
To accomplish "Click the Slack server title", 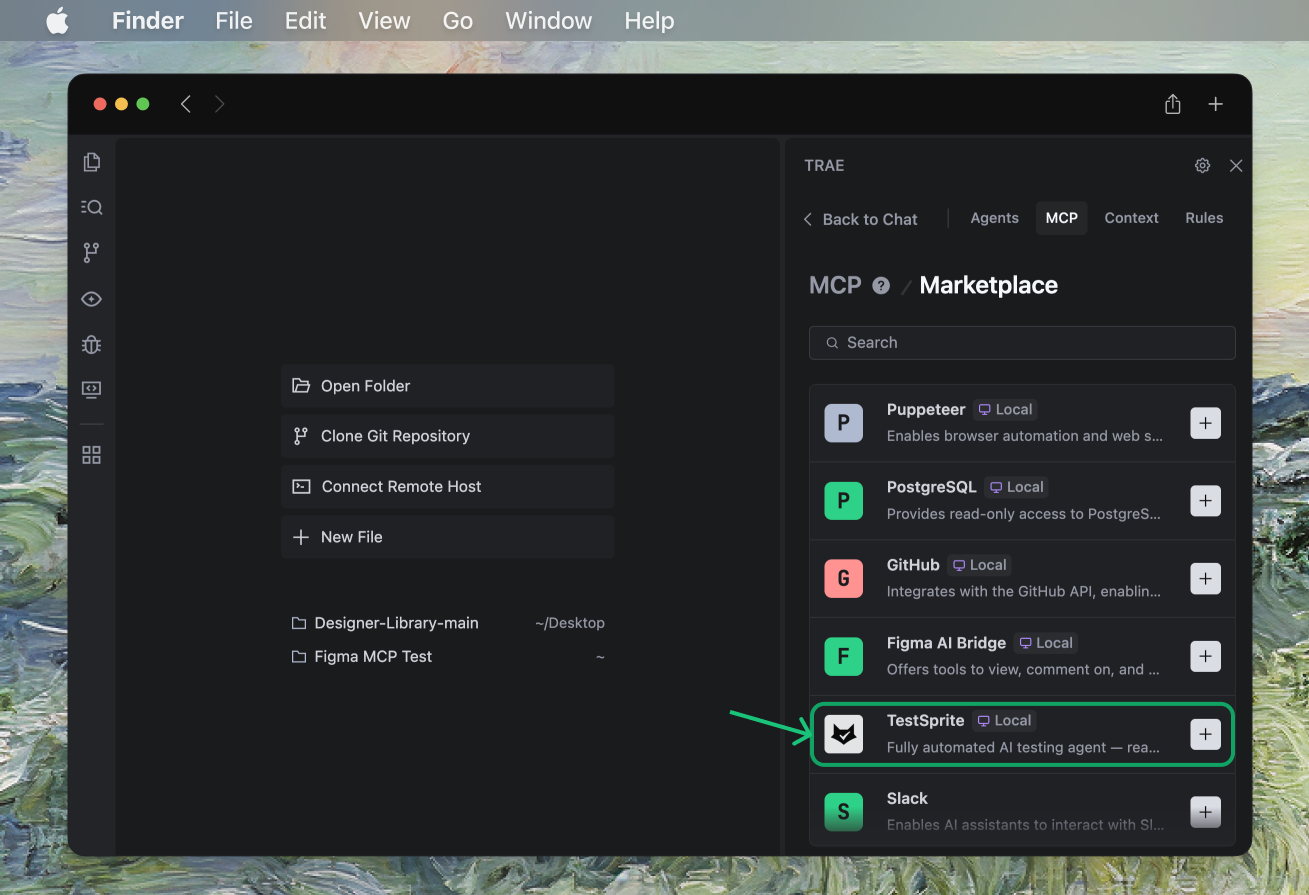I will [x=907, y=798].
